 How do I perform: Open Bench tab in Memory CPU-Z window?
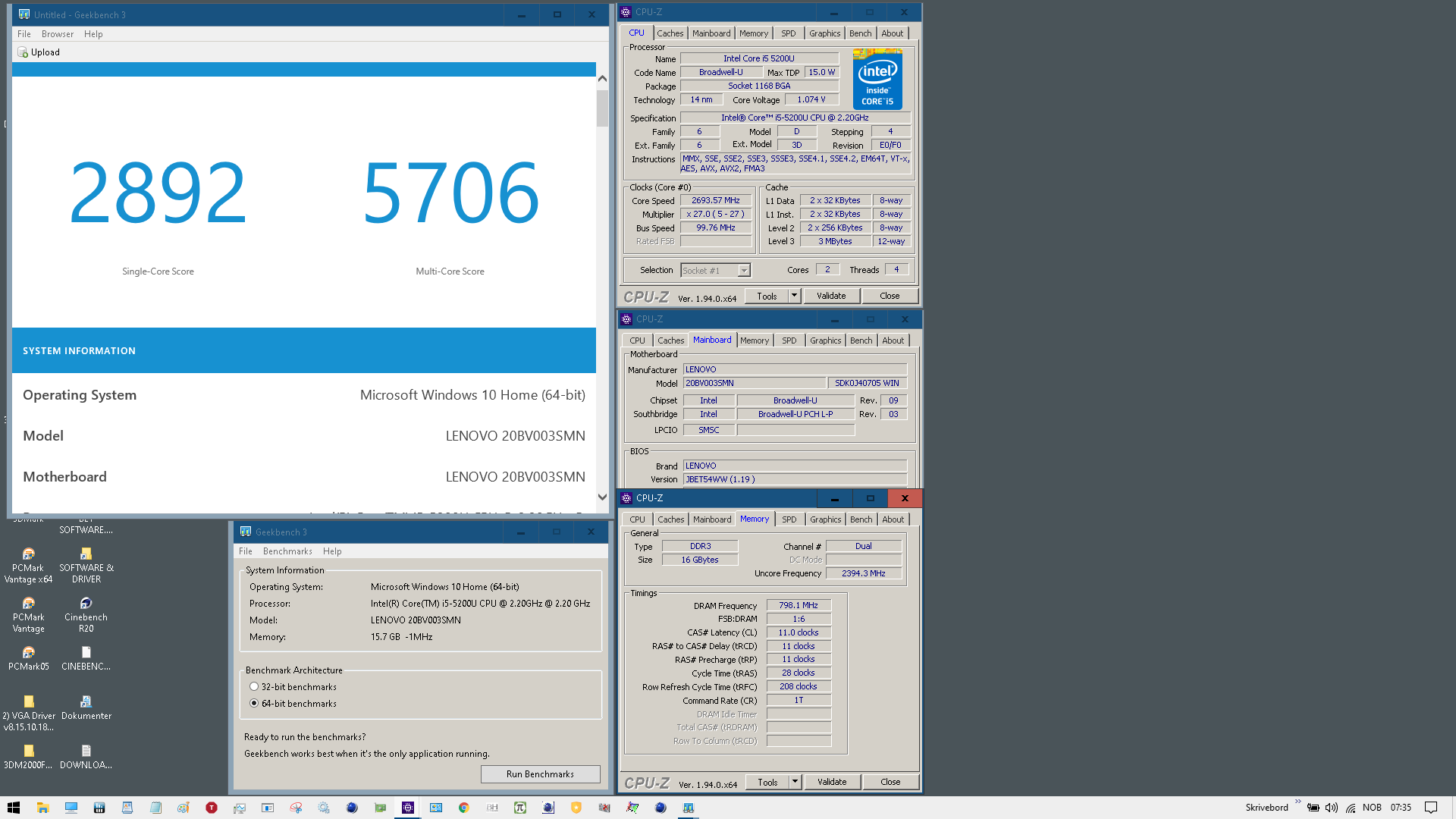coord(861,519)
